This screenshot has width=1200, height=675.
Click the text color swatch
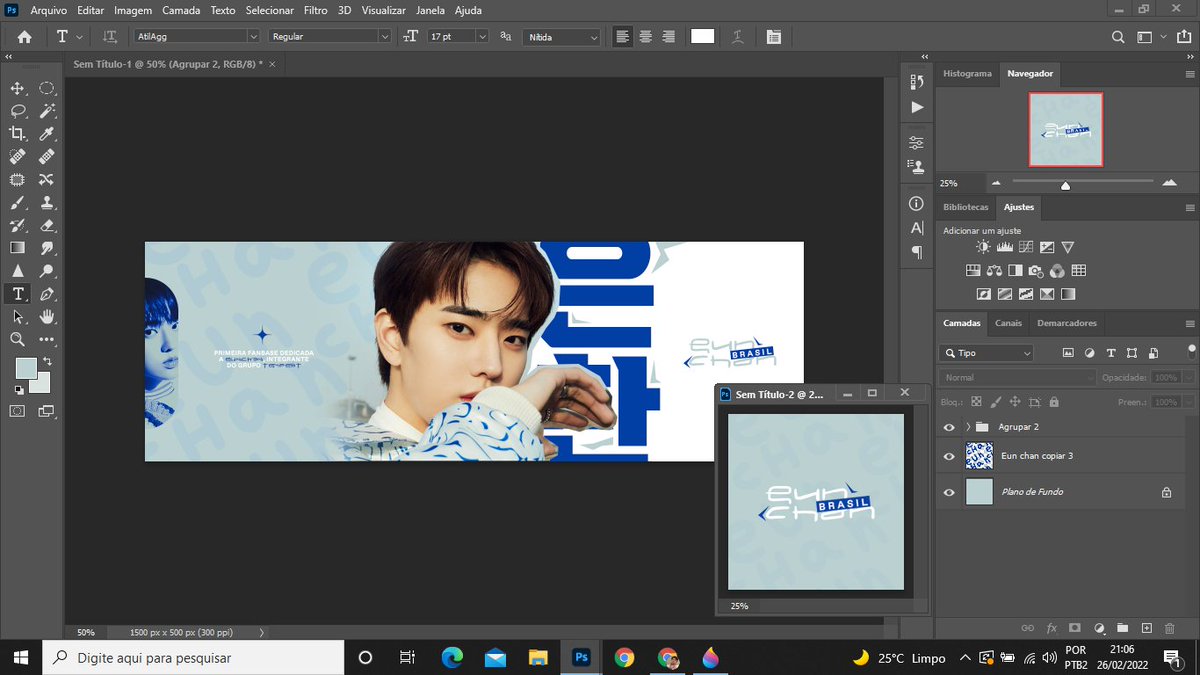[702, 36]
